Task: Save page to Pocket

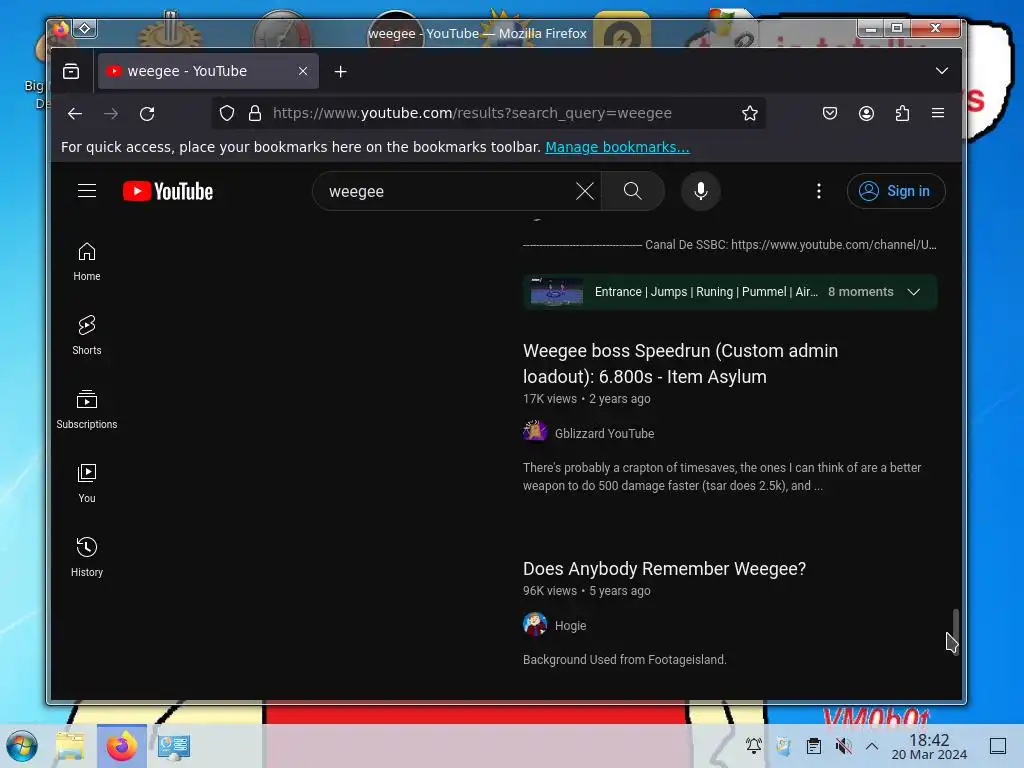Action: 830,114
